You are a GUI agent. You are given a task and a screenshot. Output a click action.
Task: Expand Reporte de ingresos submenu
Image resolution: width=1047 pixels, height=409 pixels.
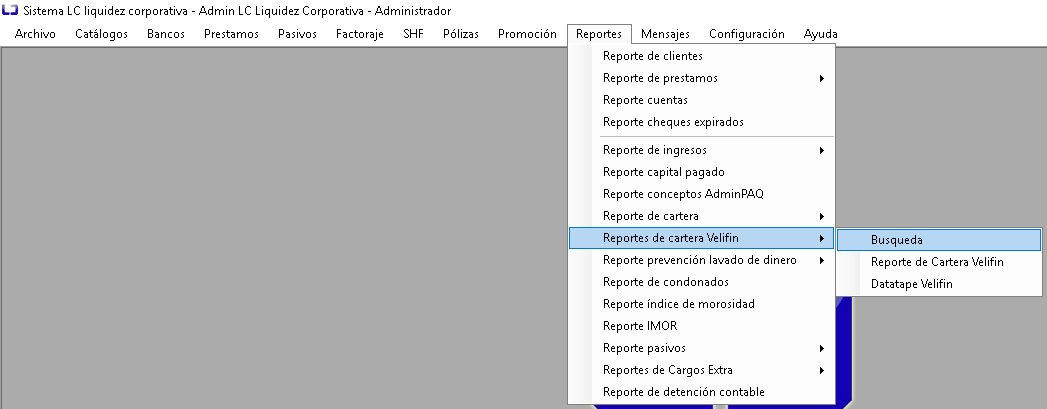click(x=701, y=150)
